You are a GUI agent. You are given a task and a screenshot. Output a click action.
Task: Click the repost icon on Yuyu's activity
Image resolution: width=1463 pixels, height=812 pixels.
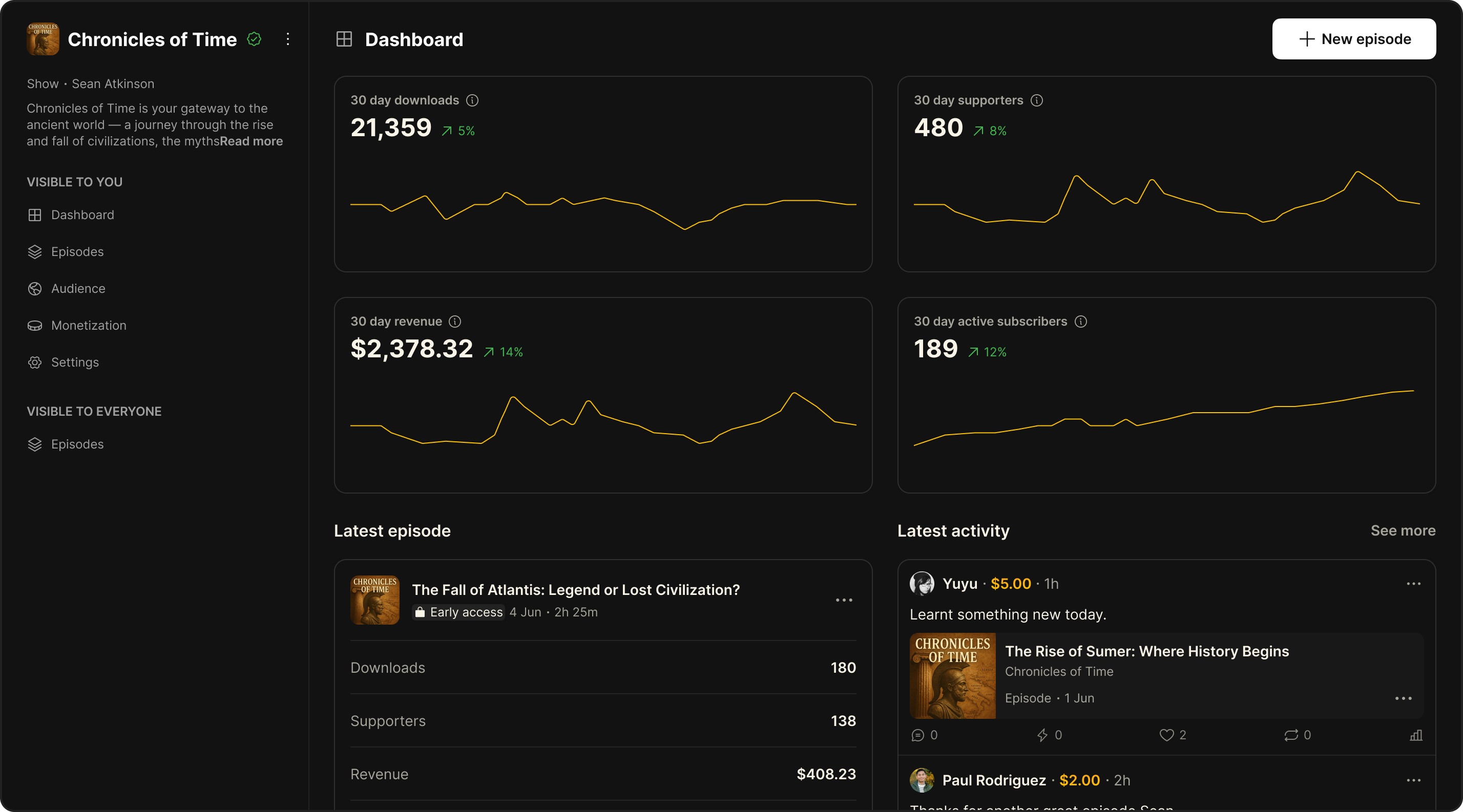(1291, 735)
